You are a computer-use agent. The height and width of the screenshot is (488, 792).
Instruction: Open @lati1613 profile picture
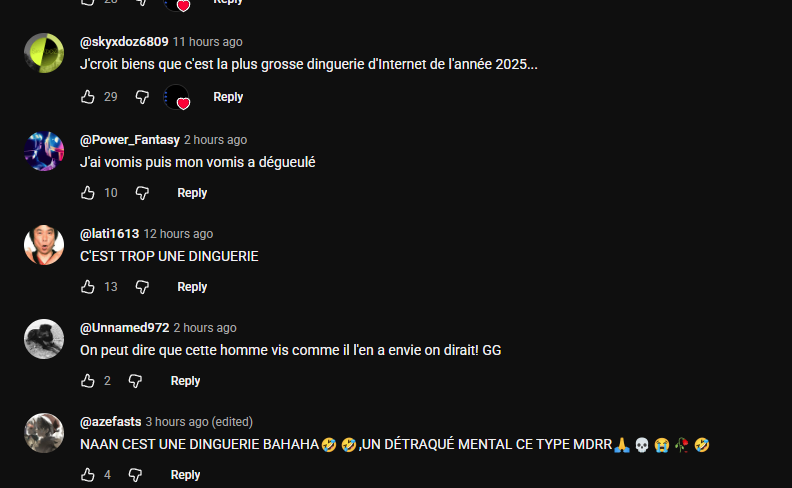pyautogui.click(x=44, y=245)
